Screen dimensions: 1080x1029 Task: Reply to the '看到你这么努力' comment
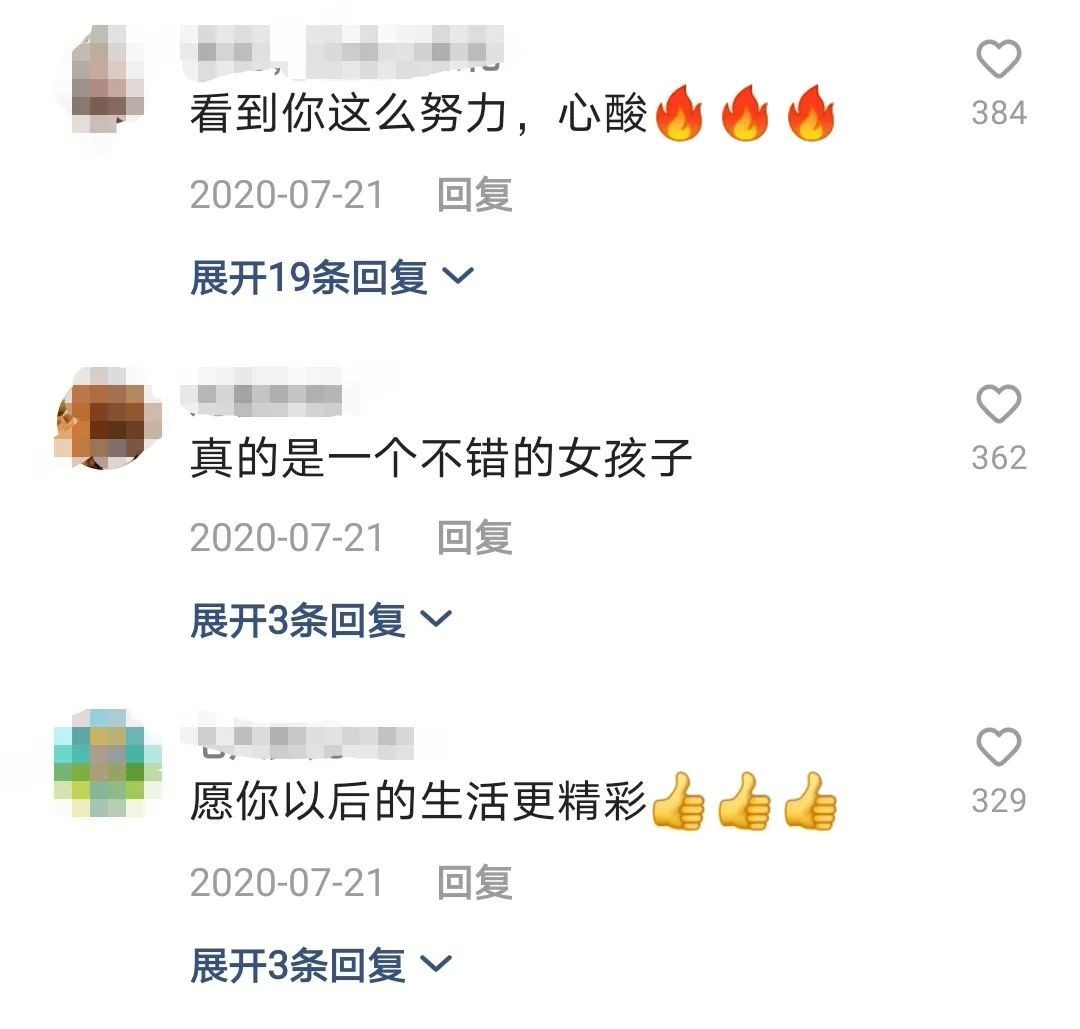pos(475,195)
